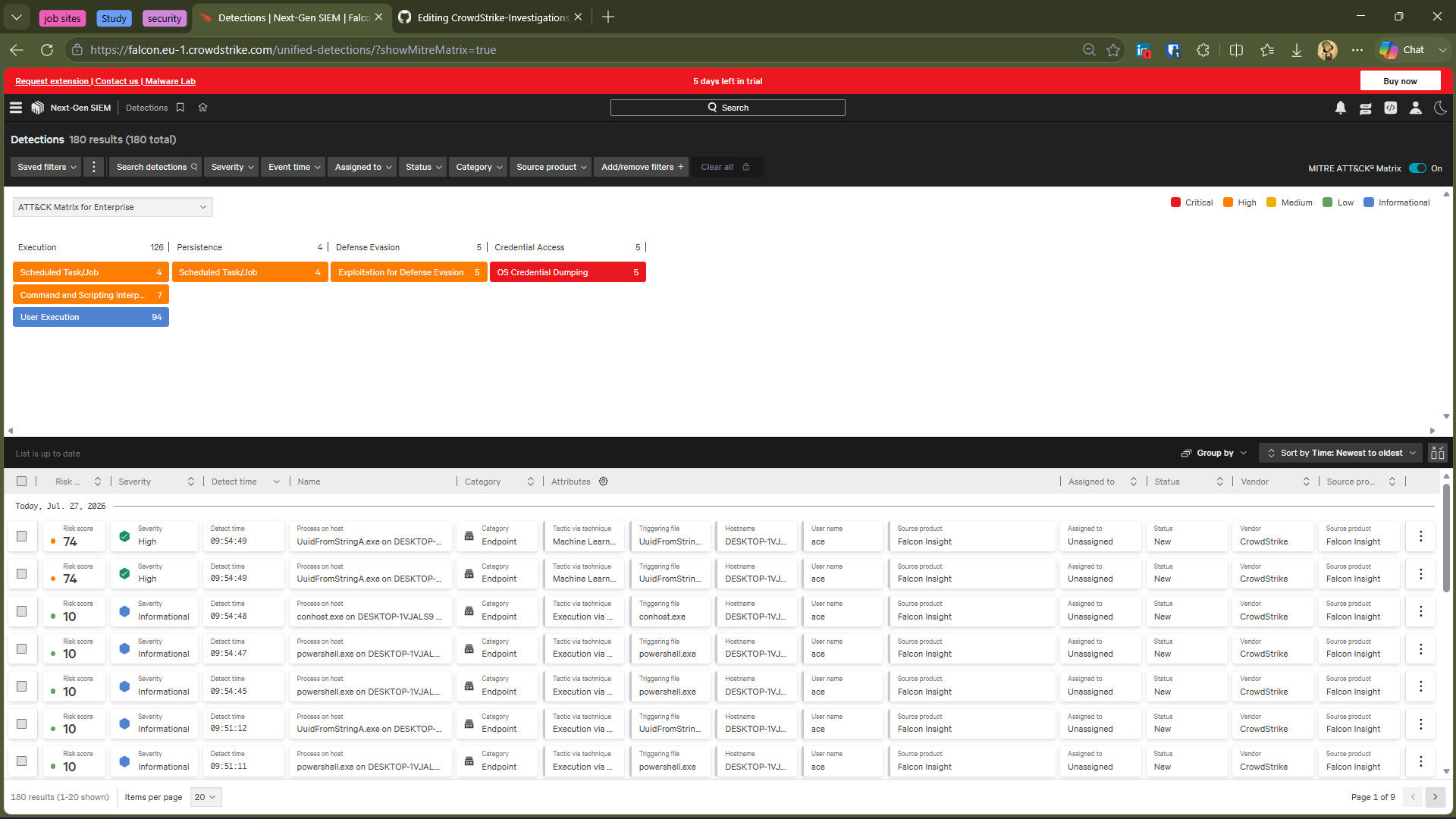Image resolution: width=1456 pixels, height=819 pixels.
Task: Click the red OS Credential Dumping technique cell
Action: [568, 272]
